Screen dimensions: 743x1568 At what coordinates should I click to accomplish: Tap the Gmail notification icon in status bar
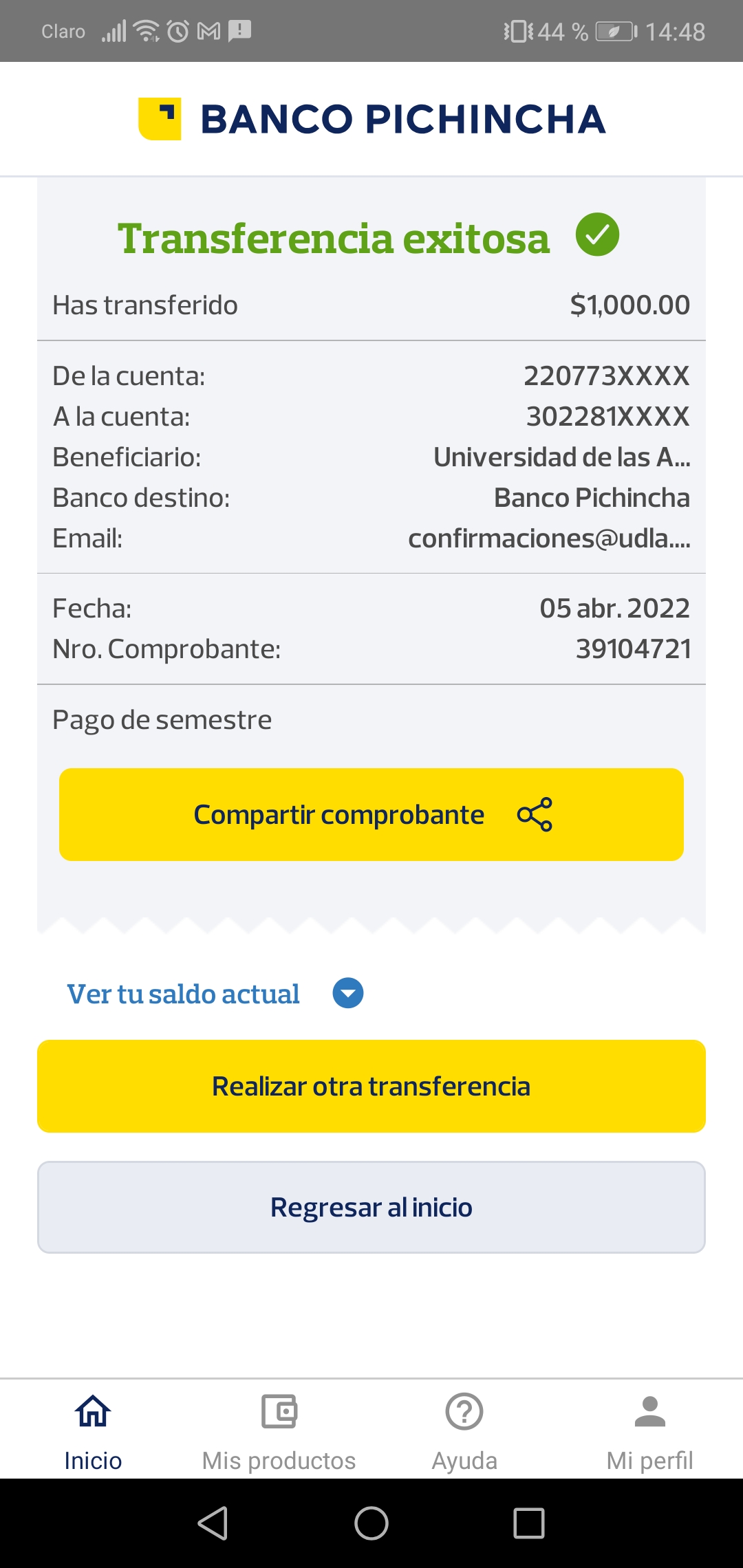(x=208, y=31)
